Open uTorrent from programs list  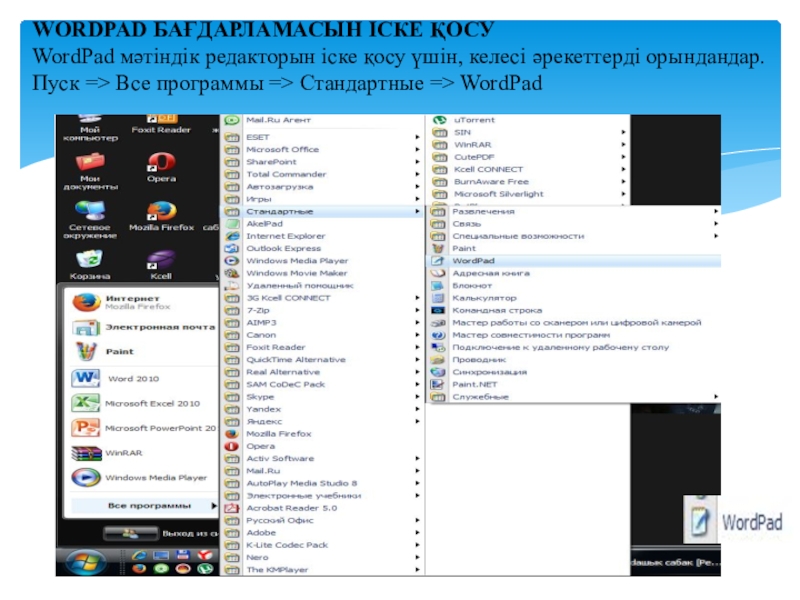(x=529, y=120)
